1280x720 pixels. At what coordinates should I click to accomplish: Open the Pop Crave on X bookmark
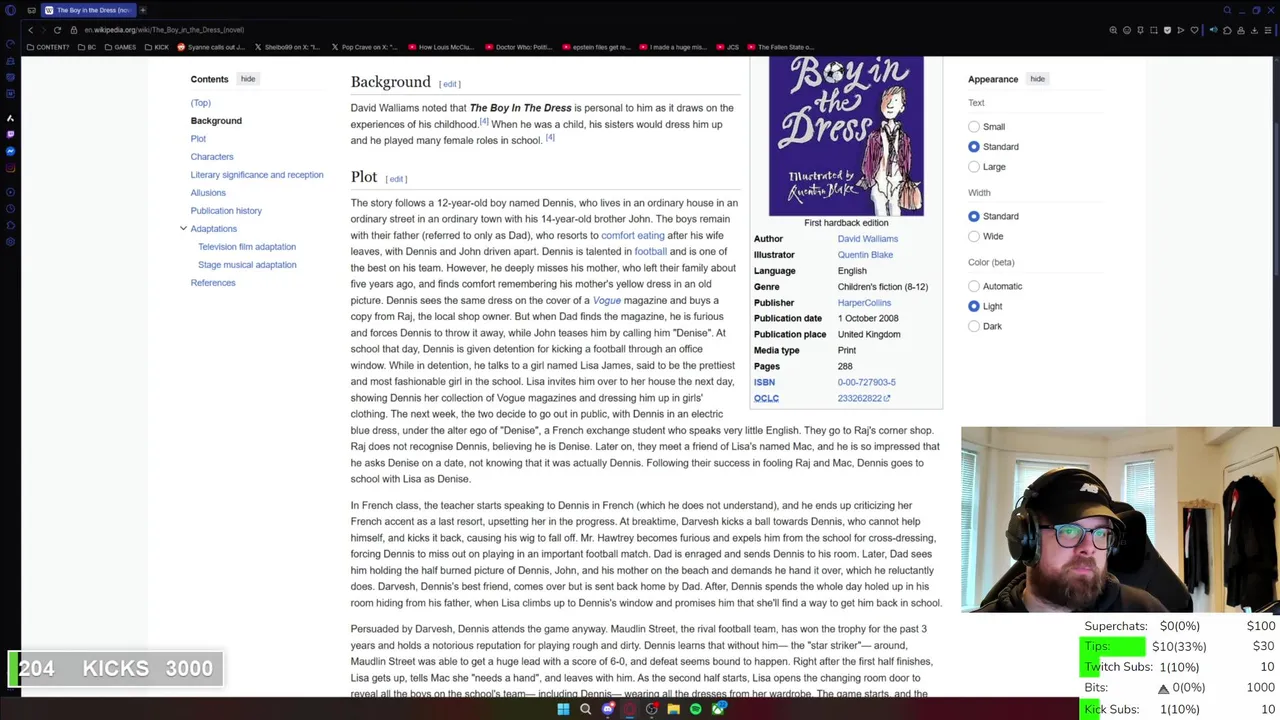[x=363, y=47]
